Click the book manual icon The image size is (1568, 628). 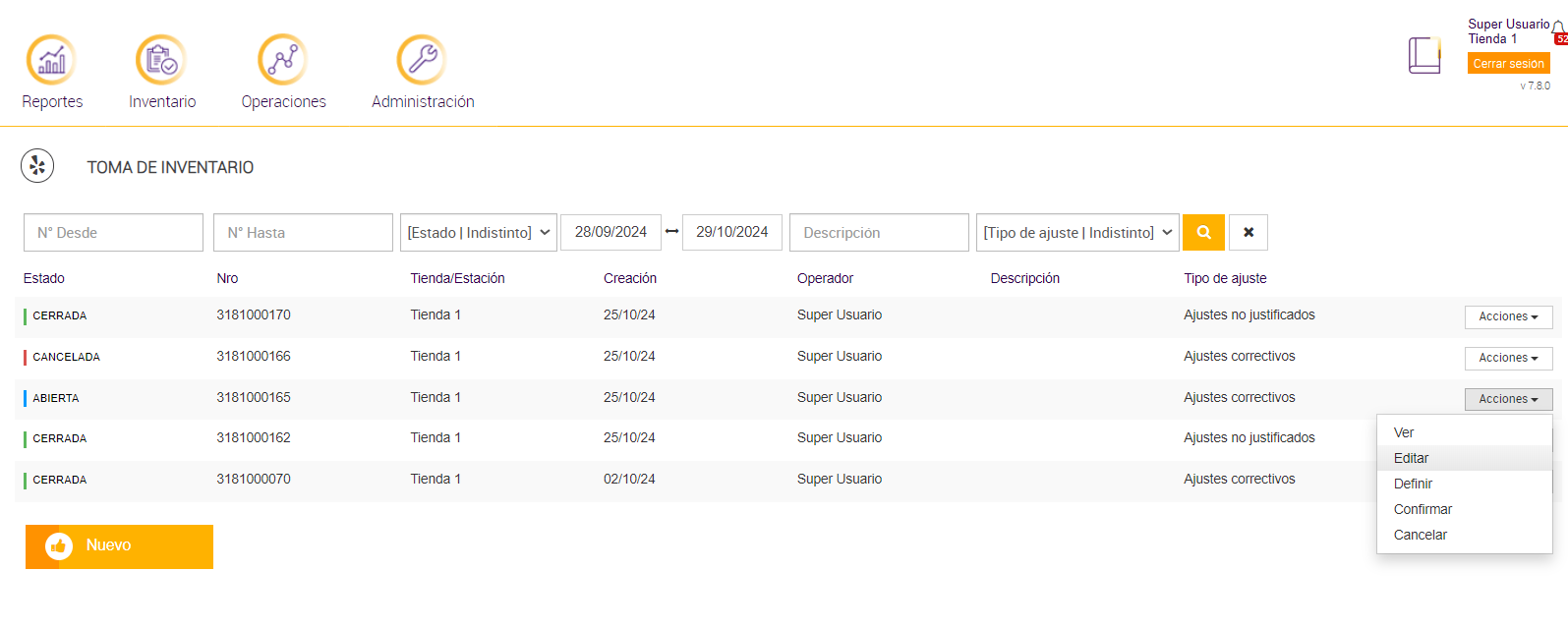click(x=1423, y=56)
